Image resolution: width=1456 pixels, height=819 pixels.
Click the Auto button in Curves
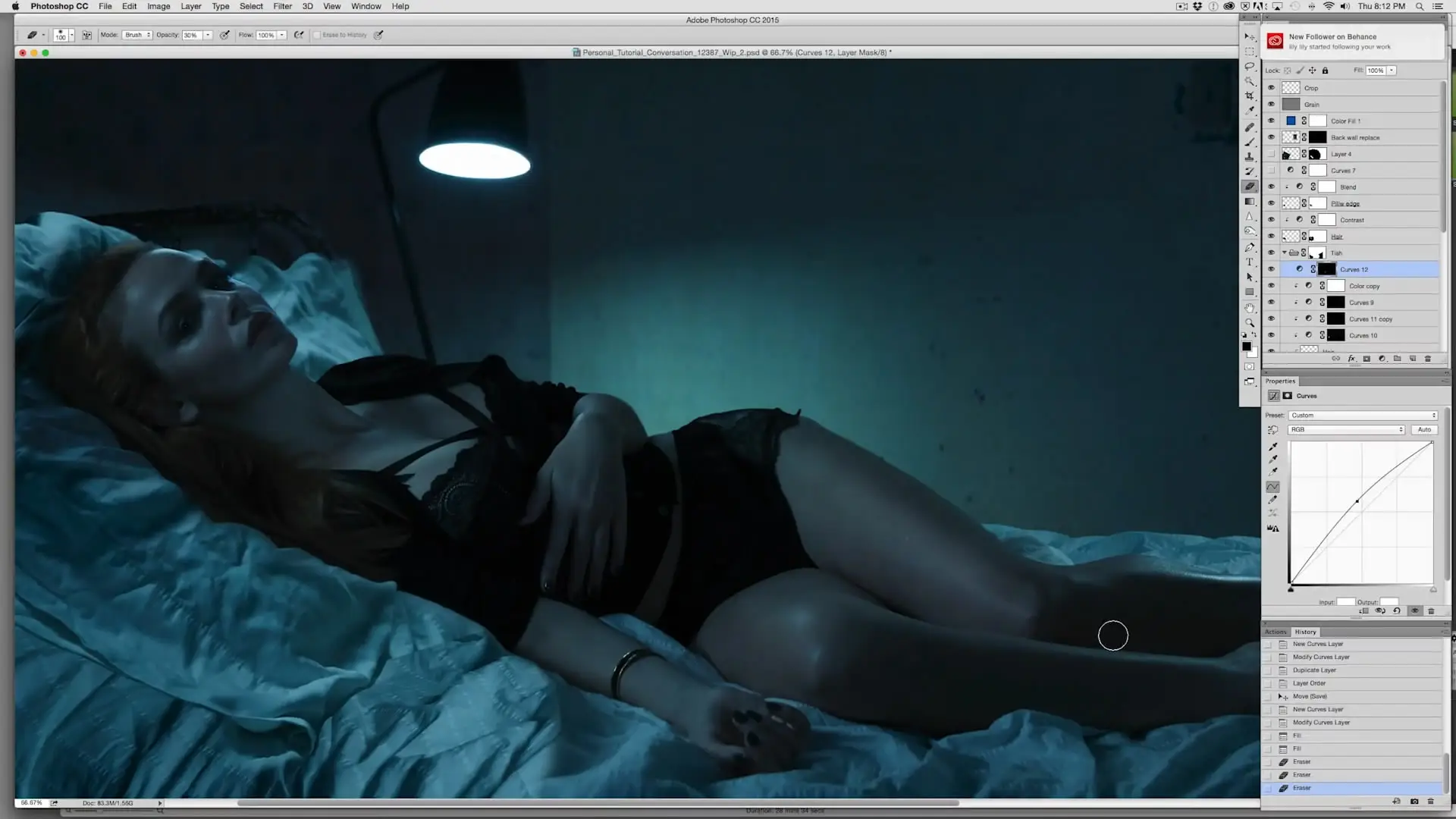(x=1424, y=430)
